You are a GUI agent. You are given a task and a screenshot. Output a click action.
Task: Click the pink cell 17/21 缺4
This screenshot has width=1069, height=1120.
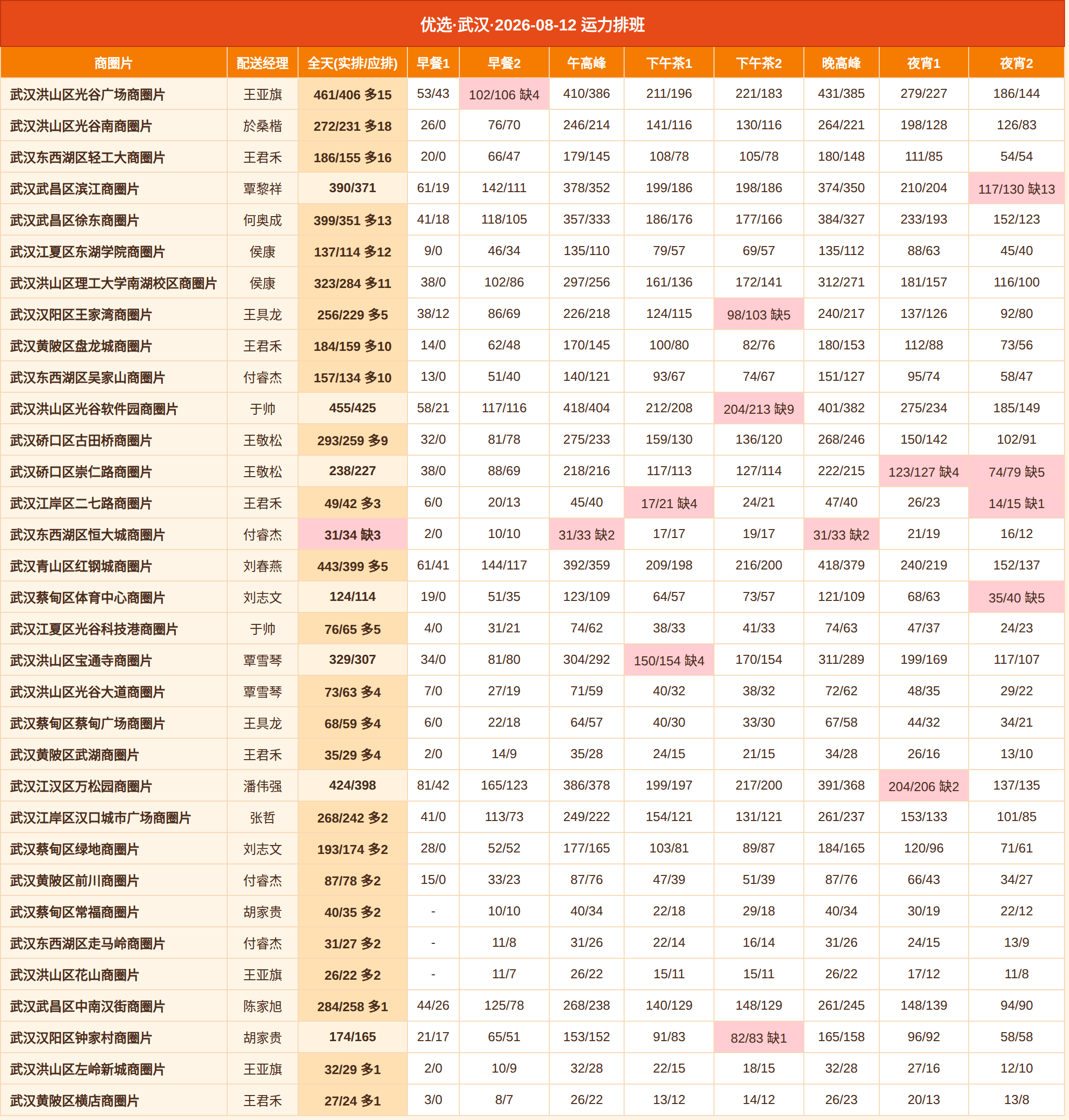(x=669, y=503)
